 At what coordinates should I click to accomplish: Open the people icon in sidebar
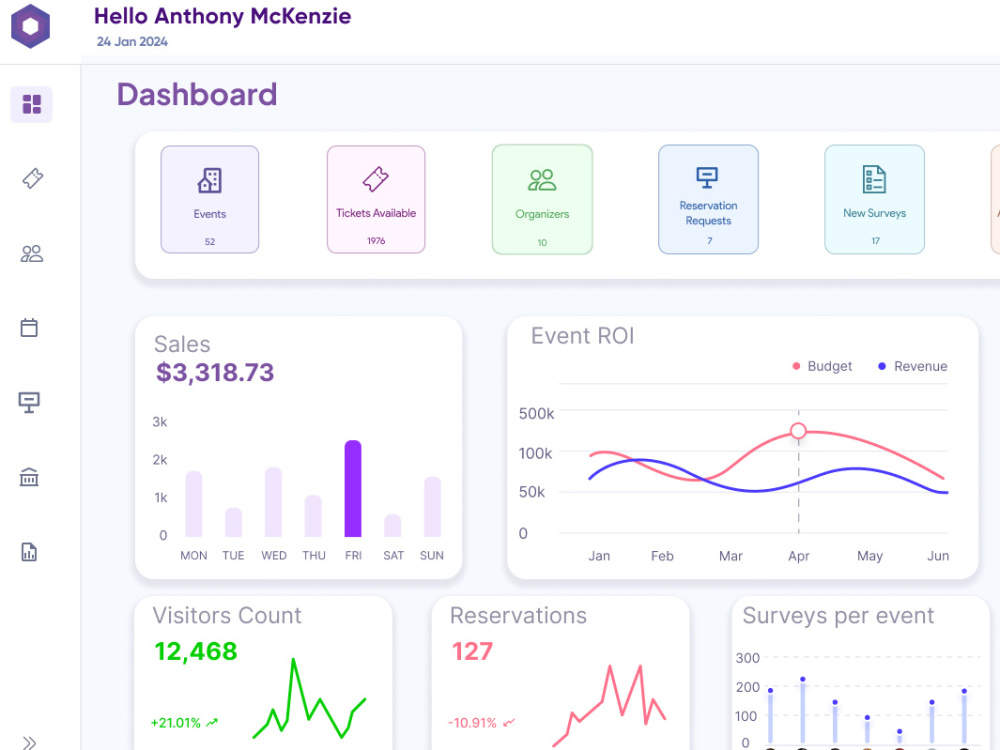31,254
